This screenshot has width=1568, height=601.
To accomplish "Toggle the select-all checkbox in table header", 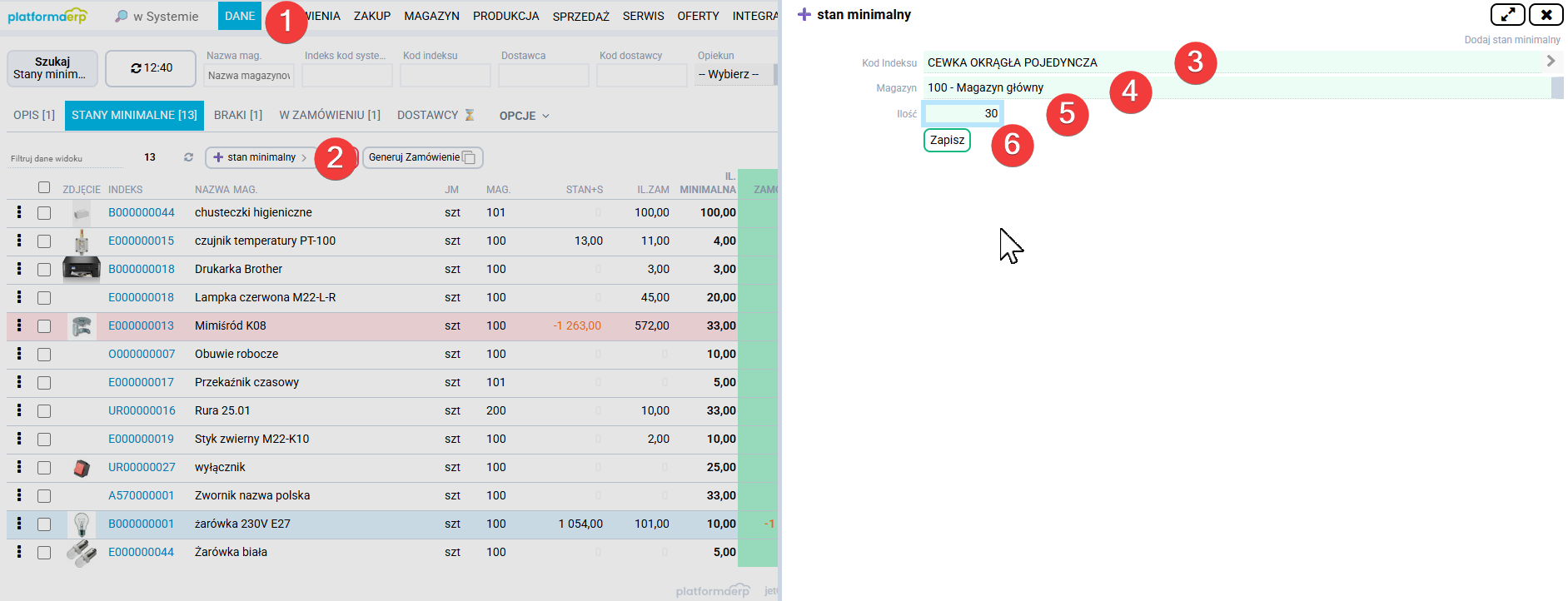I will tap(44, 187).
